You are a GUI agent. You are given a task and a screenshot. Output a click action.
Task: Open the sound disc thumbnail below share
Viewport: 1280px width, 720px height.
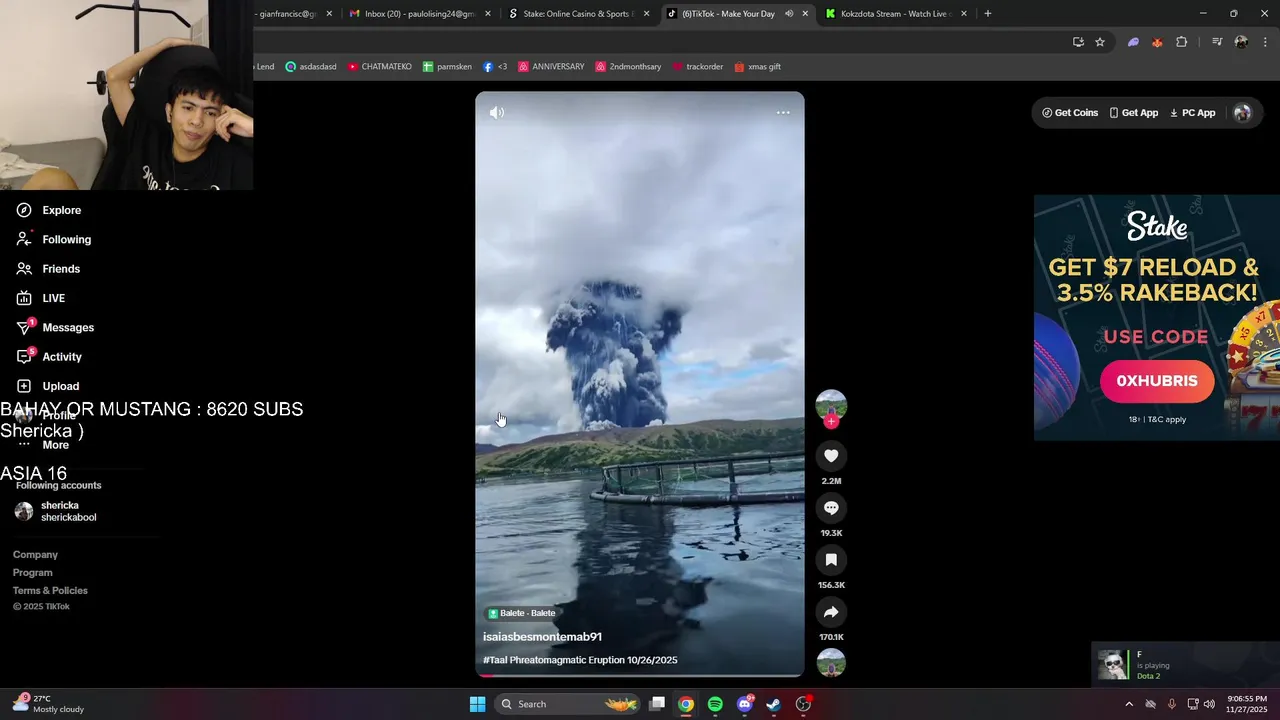point(831,663)
